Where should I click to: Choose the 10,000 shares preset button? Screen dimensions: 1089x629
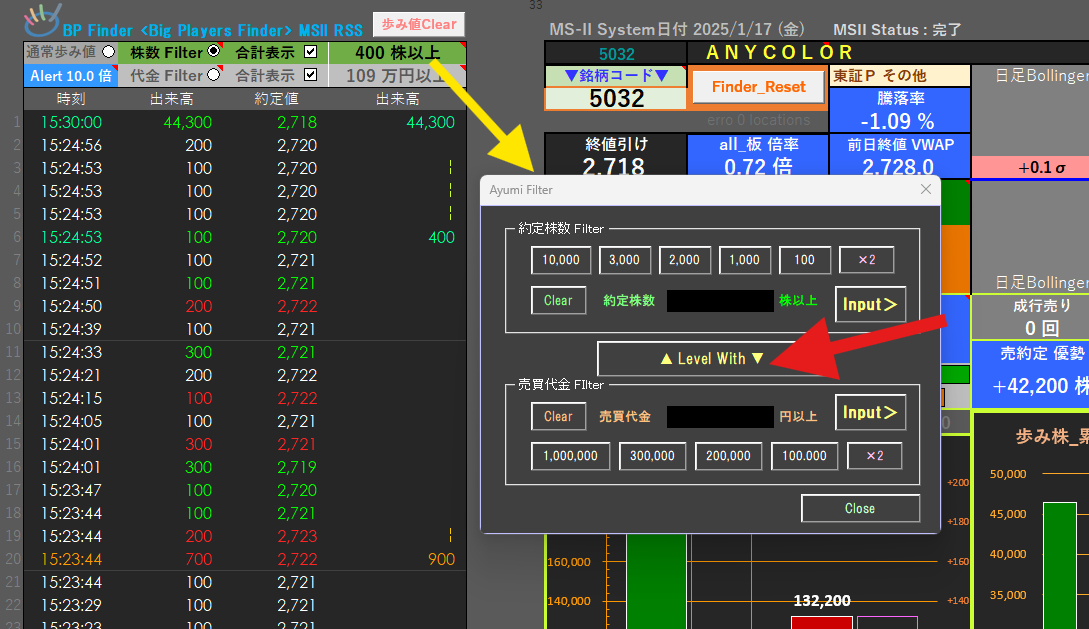[561, 260]
